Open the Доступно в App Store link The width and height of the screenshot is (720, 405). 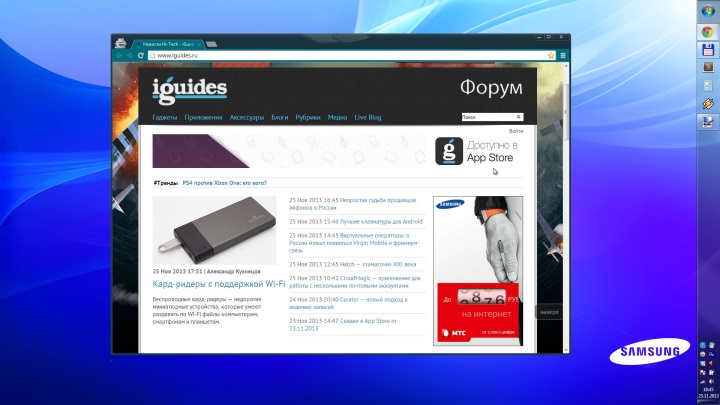pyautogui.click(x=492, y=152)
